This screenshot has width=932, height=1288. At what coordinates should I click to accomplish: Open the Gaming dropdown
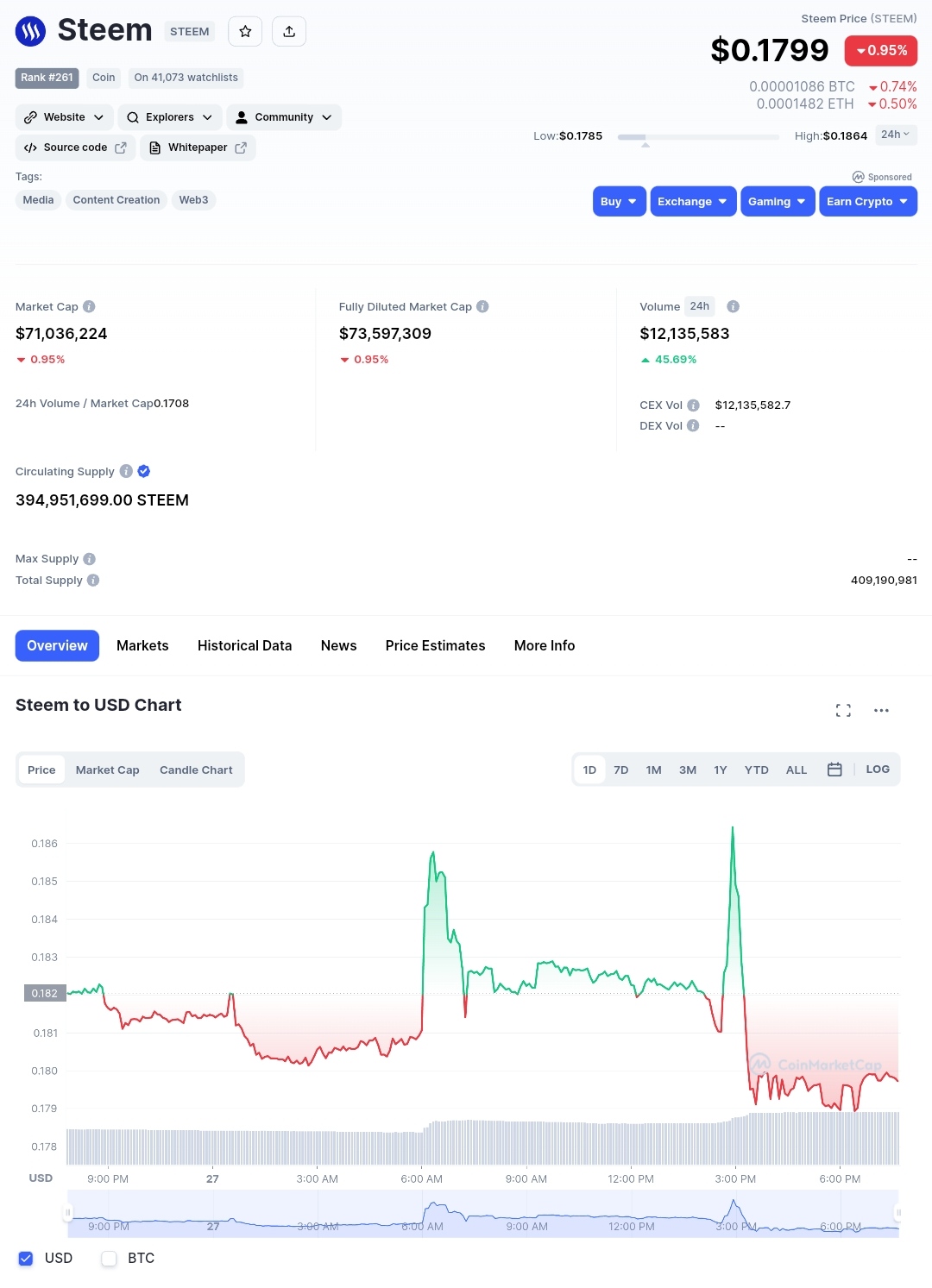tap(777, 201)
